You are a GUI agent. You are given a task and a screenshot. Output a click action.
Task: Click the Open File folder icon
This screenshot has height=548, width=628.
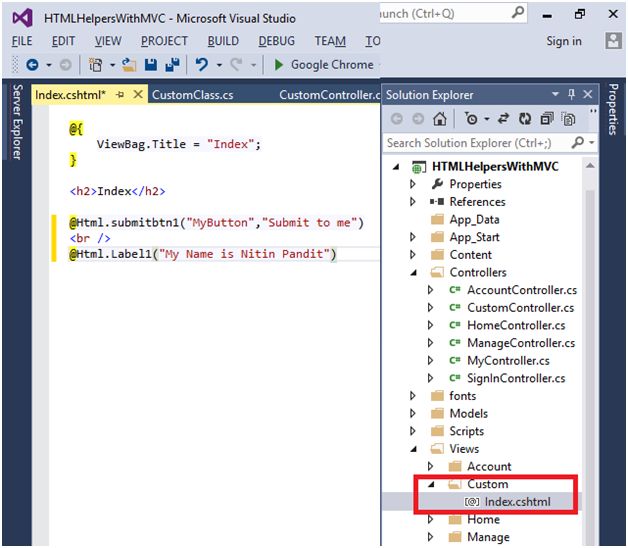[x=129, y=64]
